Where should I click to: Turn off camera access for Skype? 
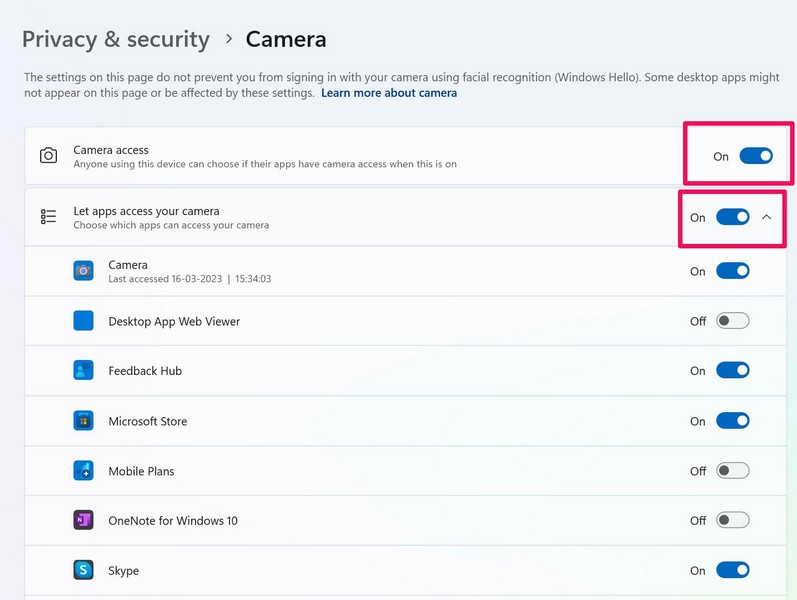732,571
